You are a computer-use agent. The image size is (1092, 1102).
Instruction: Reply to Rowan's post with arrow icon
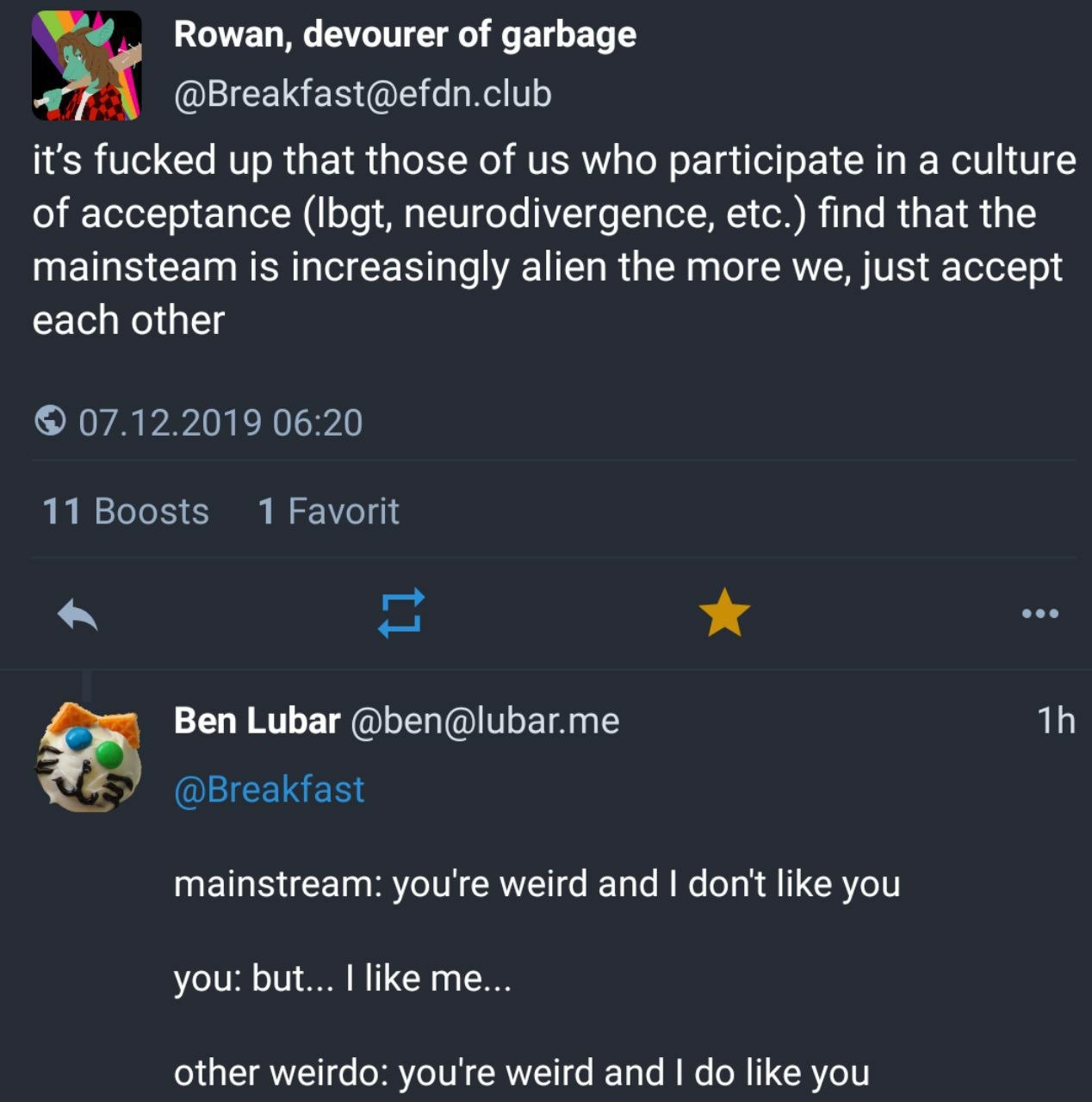coord(78,615)
